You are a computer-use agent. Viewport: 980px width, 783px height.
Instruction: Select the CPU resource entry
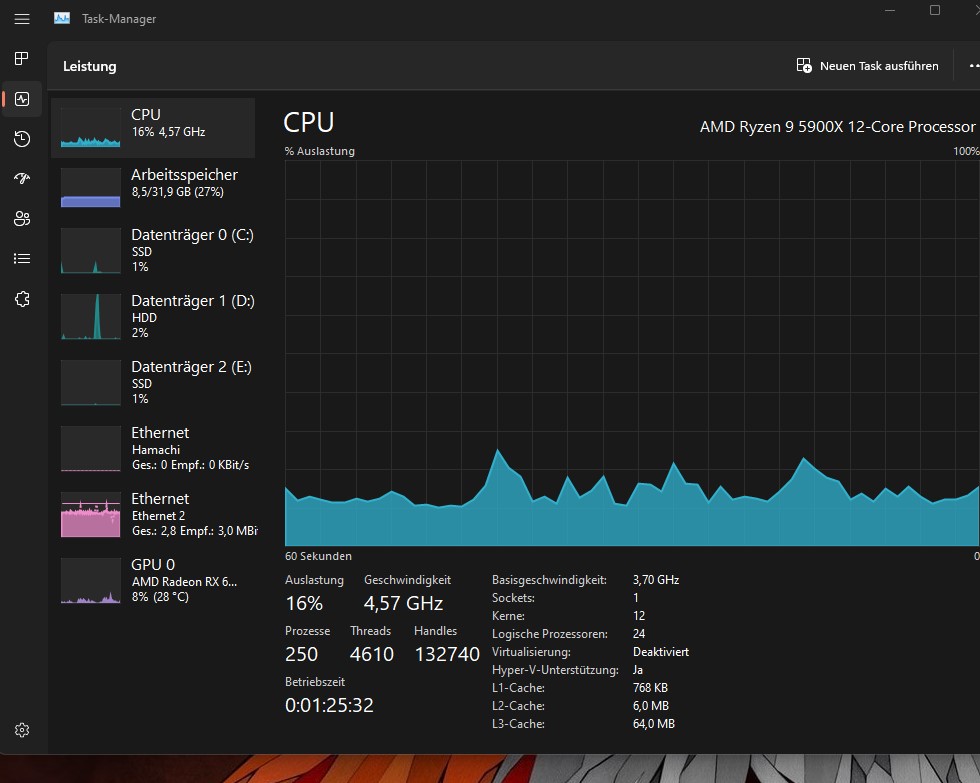pyautogui.click(x=153, y=127)
